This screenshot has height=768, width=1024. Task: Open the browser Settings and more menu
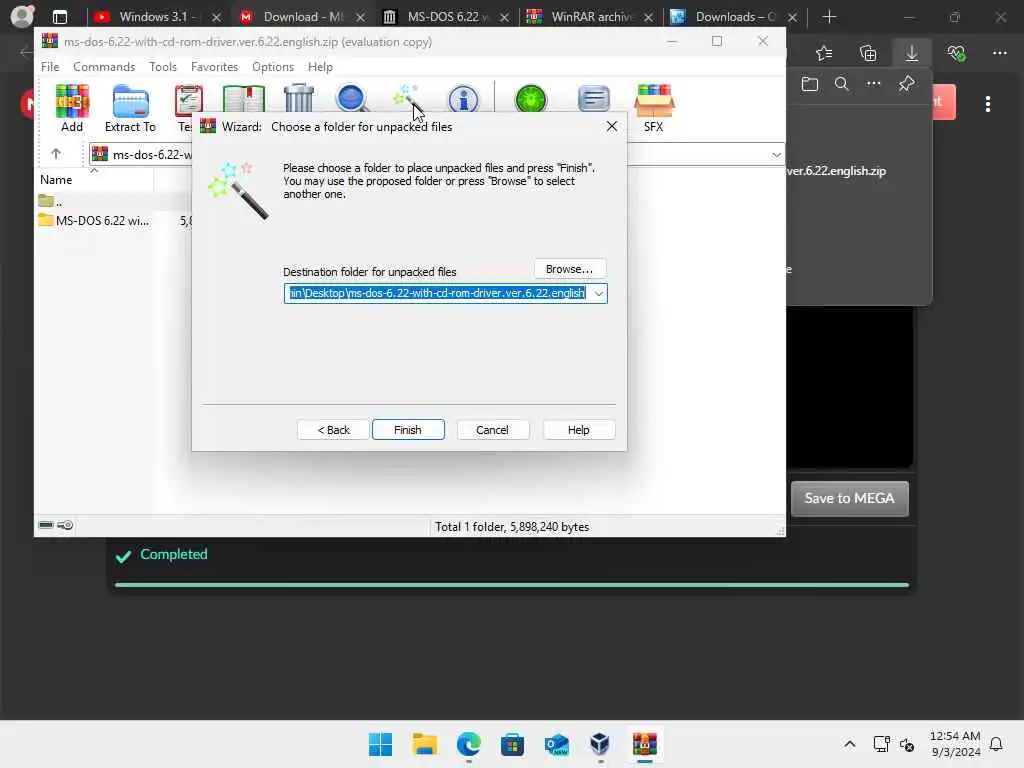click(x=1000, y=53)
